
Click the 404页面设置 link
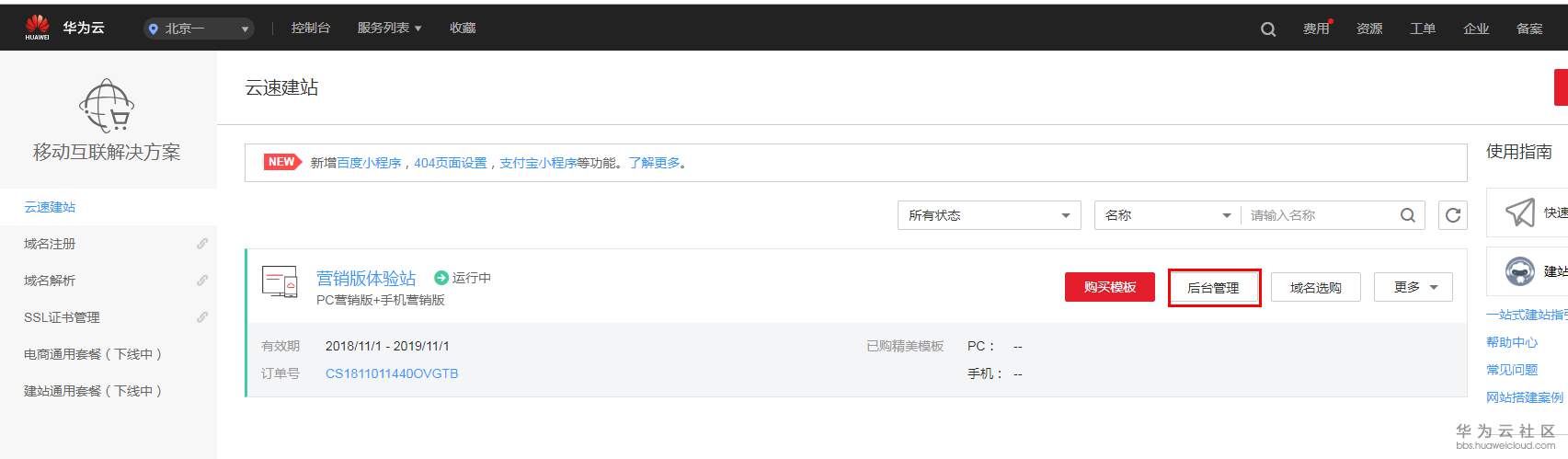451,163
